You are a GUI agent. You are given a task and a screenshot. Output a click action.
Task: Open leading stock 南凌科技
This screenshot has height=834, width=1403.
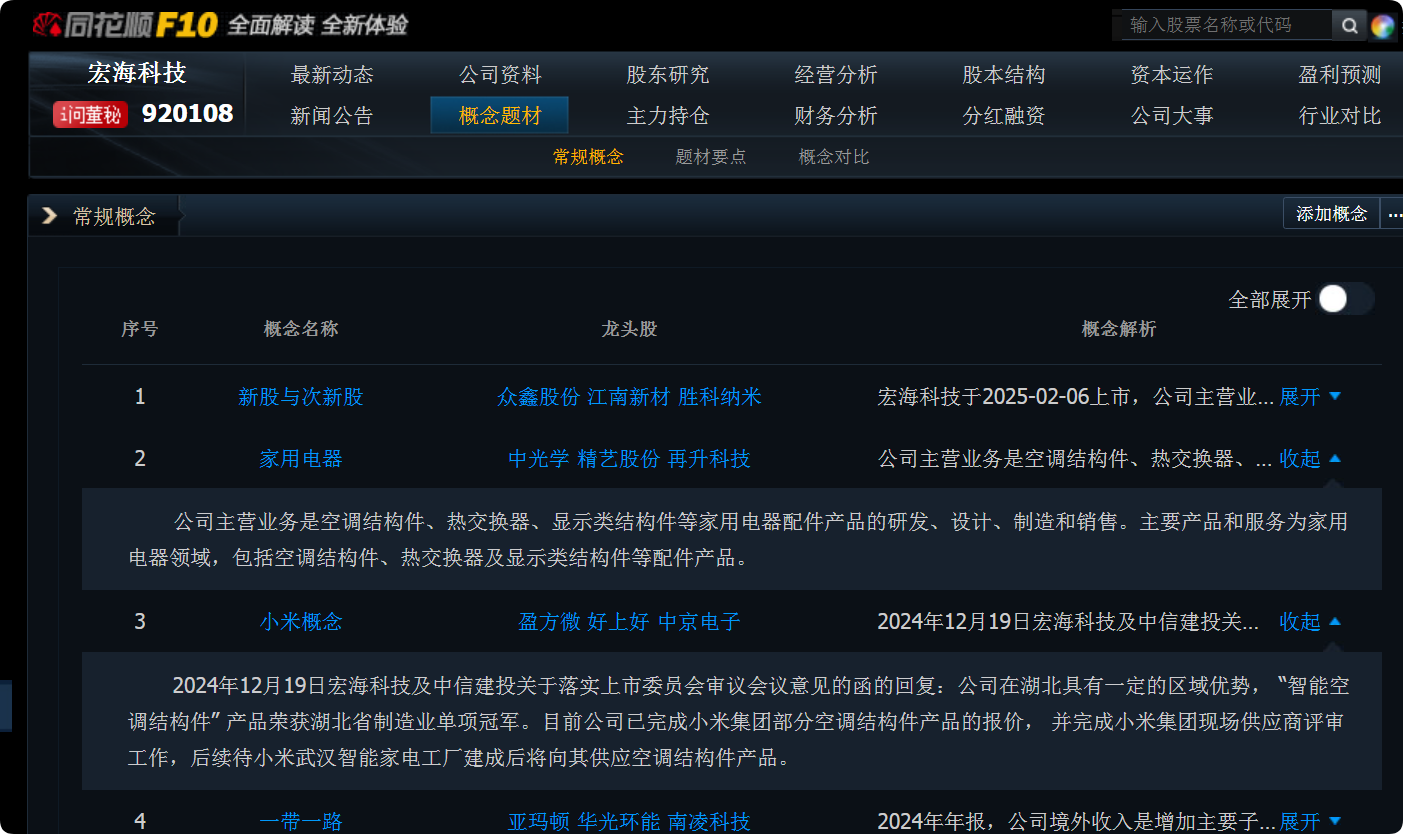(x=709, y=822)
